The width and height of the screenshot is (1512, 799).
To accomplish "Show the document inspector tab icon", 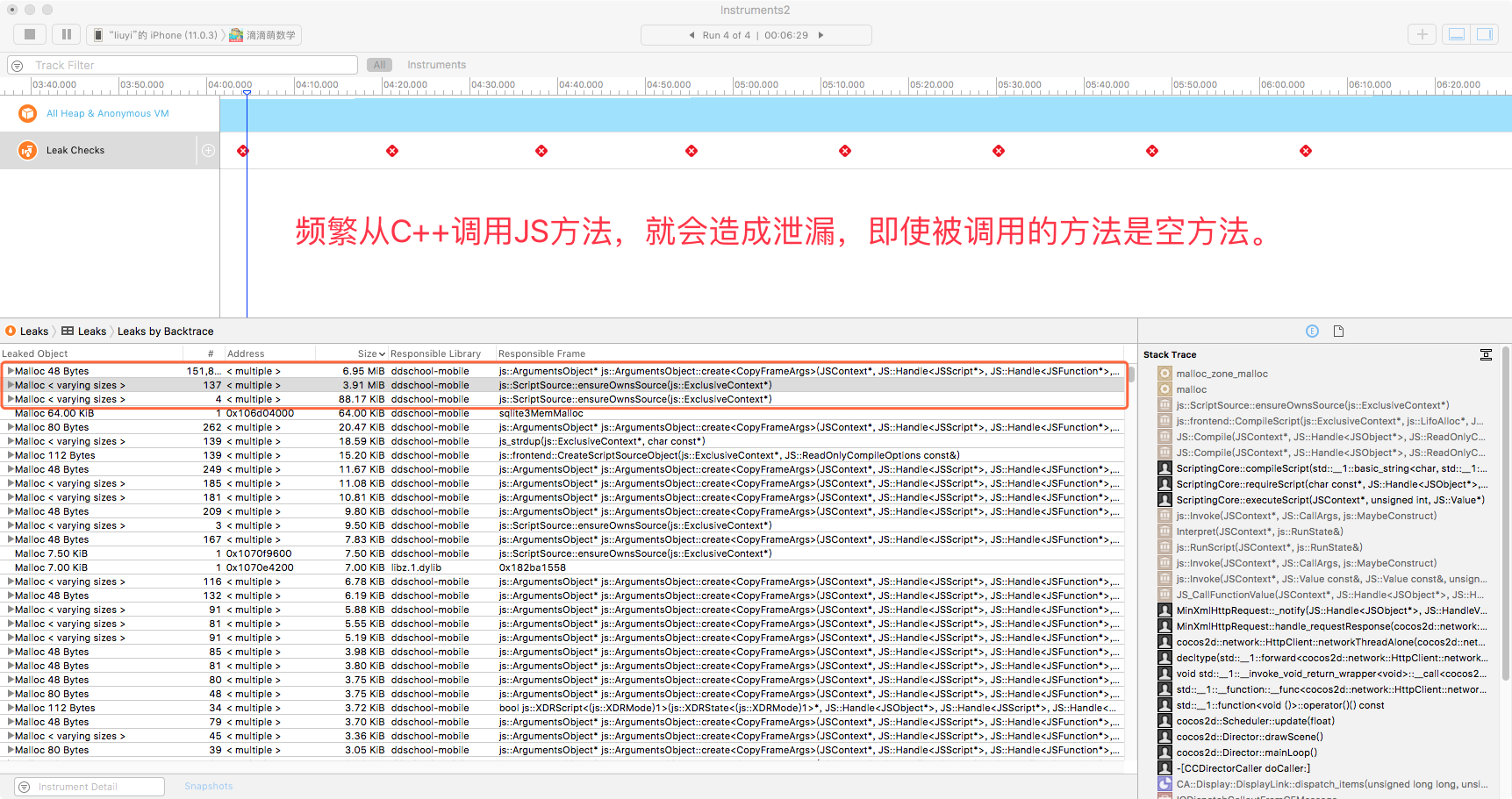I will coord(1338,331).
